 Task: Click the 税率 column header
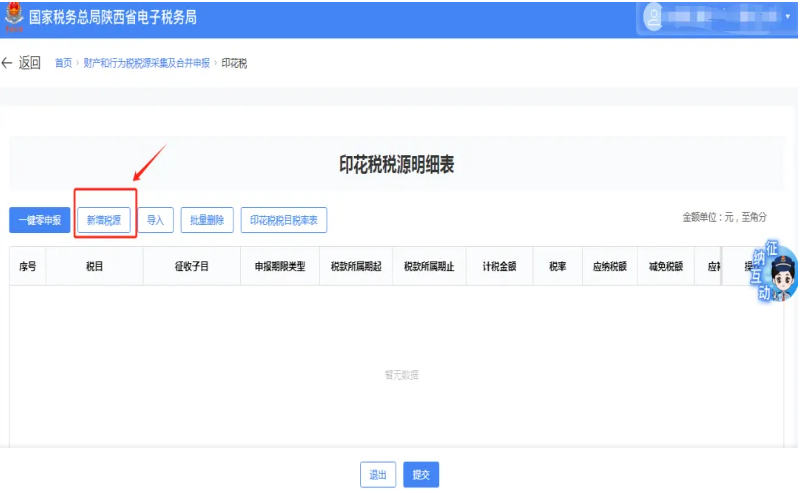[x=557, y=267]
